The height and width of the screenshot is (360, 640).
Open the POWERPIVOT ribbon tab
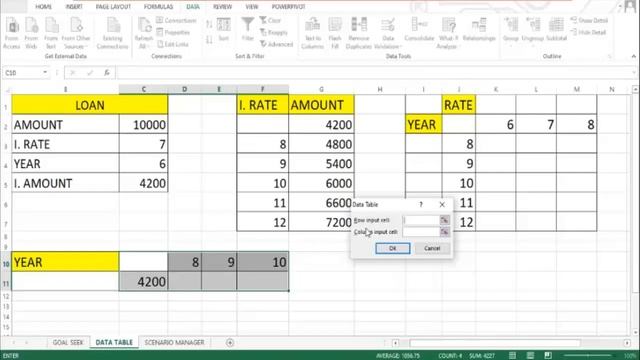tap(289, 7)
